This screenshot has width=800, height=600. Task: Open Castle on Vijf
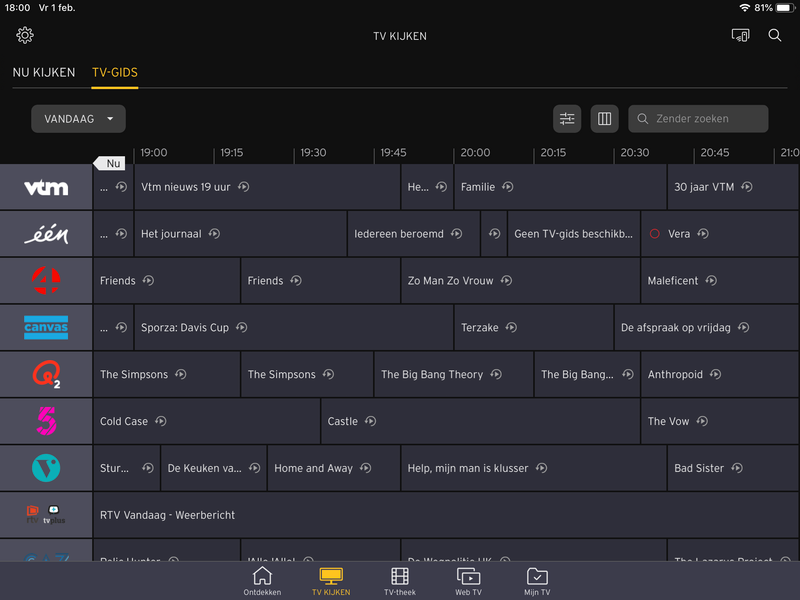coord(481,421)
